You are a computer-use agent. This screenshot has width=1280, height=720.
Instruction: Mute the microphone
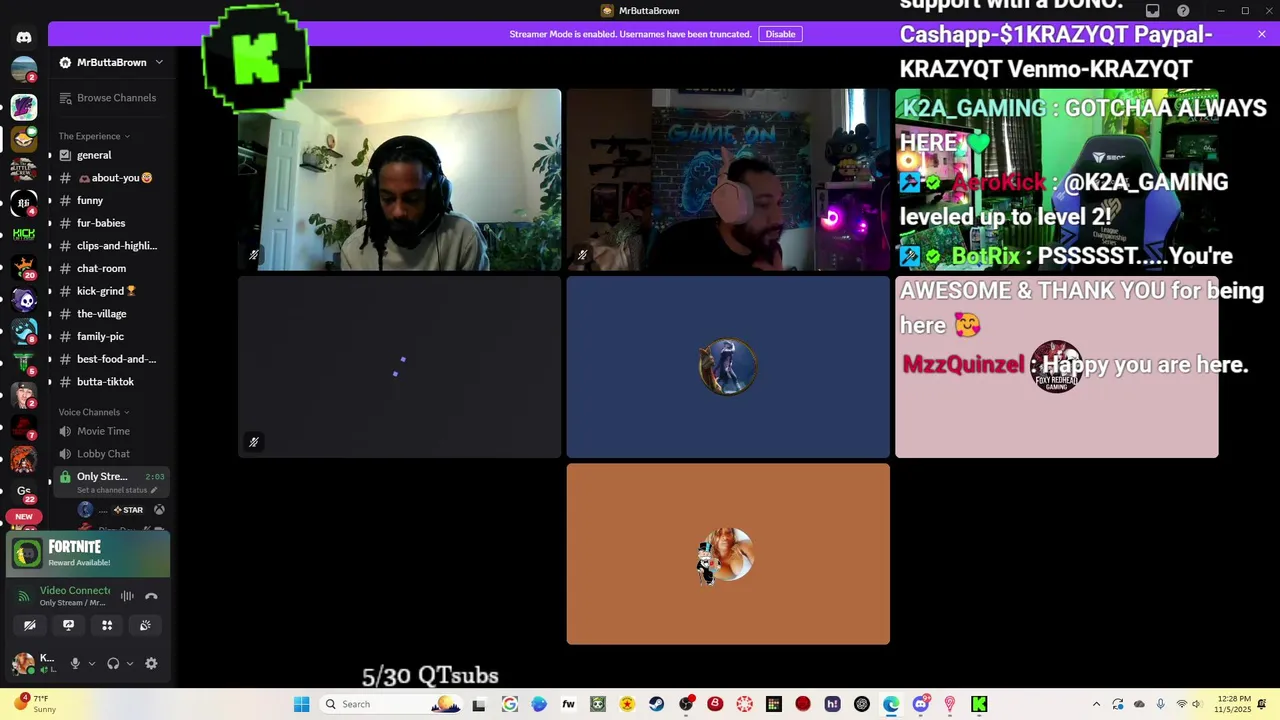tap(75, 663)
